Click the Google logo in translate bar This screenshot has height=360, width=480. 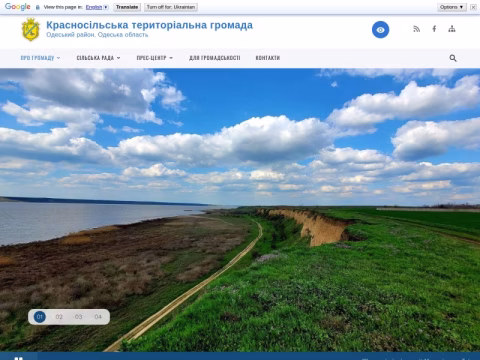(x=18, y=7)
